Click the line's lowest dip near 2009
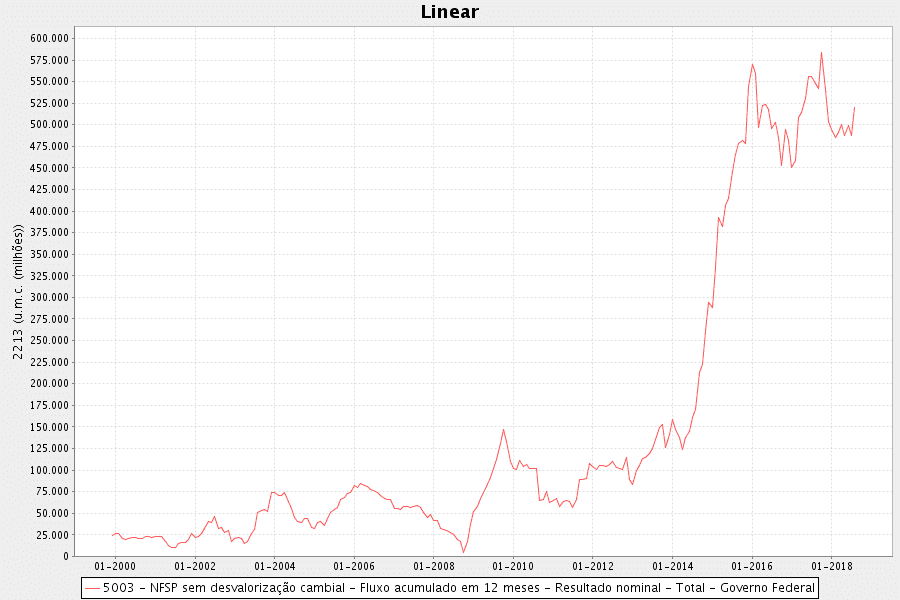This screenshot has width=900, height=600. coord(463,552)
